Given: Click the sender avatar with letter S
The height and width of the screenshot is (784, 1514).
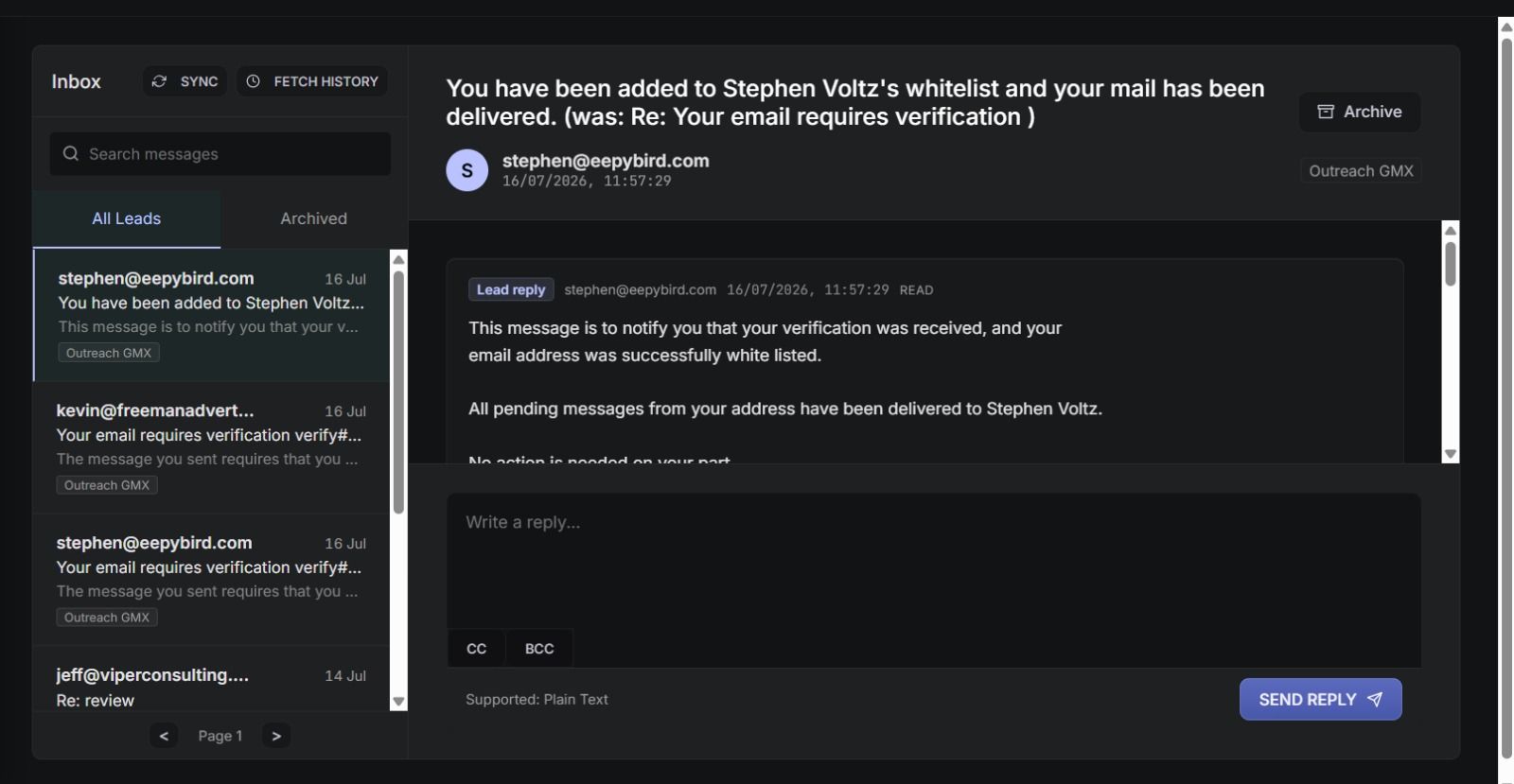Looking at the screenshot, I should coord(467,170).
